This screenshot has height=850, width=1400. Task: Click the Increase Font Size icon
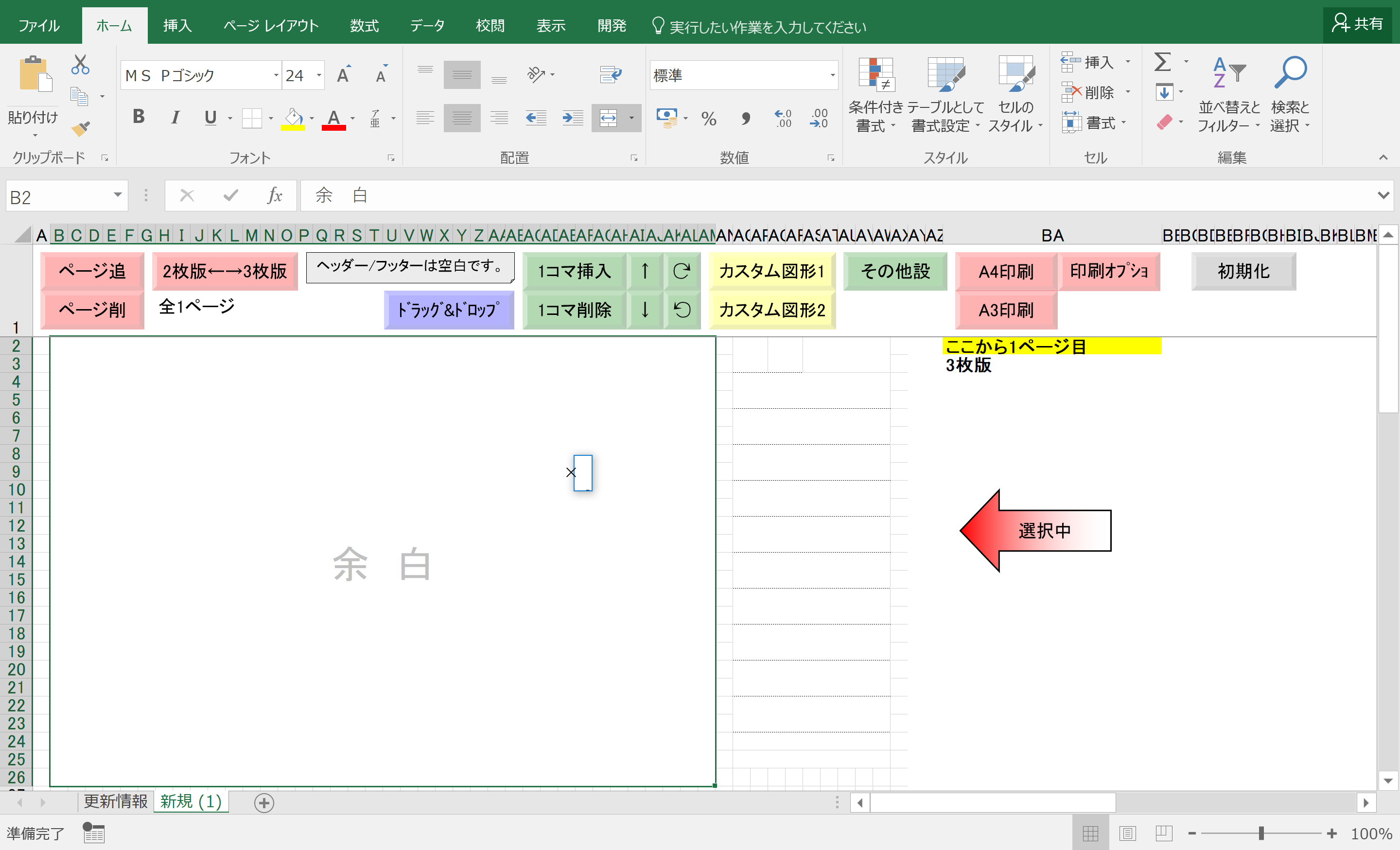(344, 75)
